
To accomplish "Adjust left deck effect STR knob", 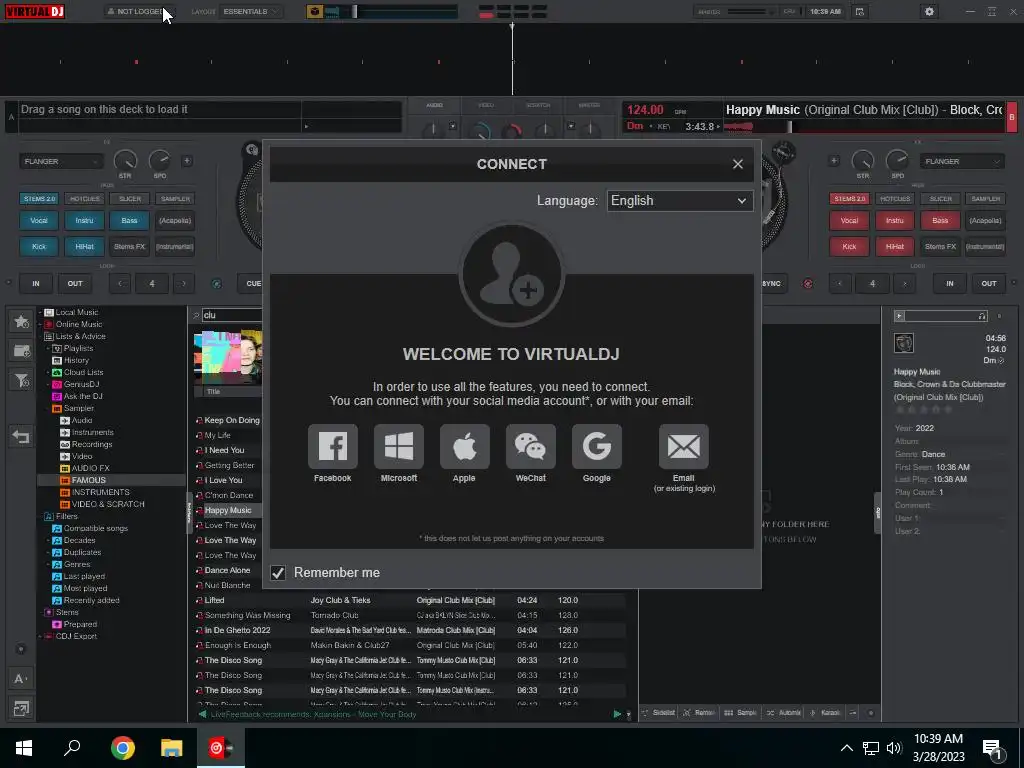I will 125,160.
